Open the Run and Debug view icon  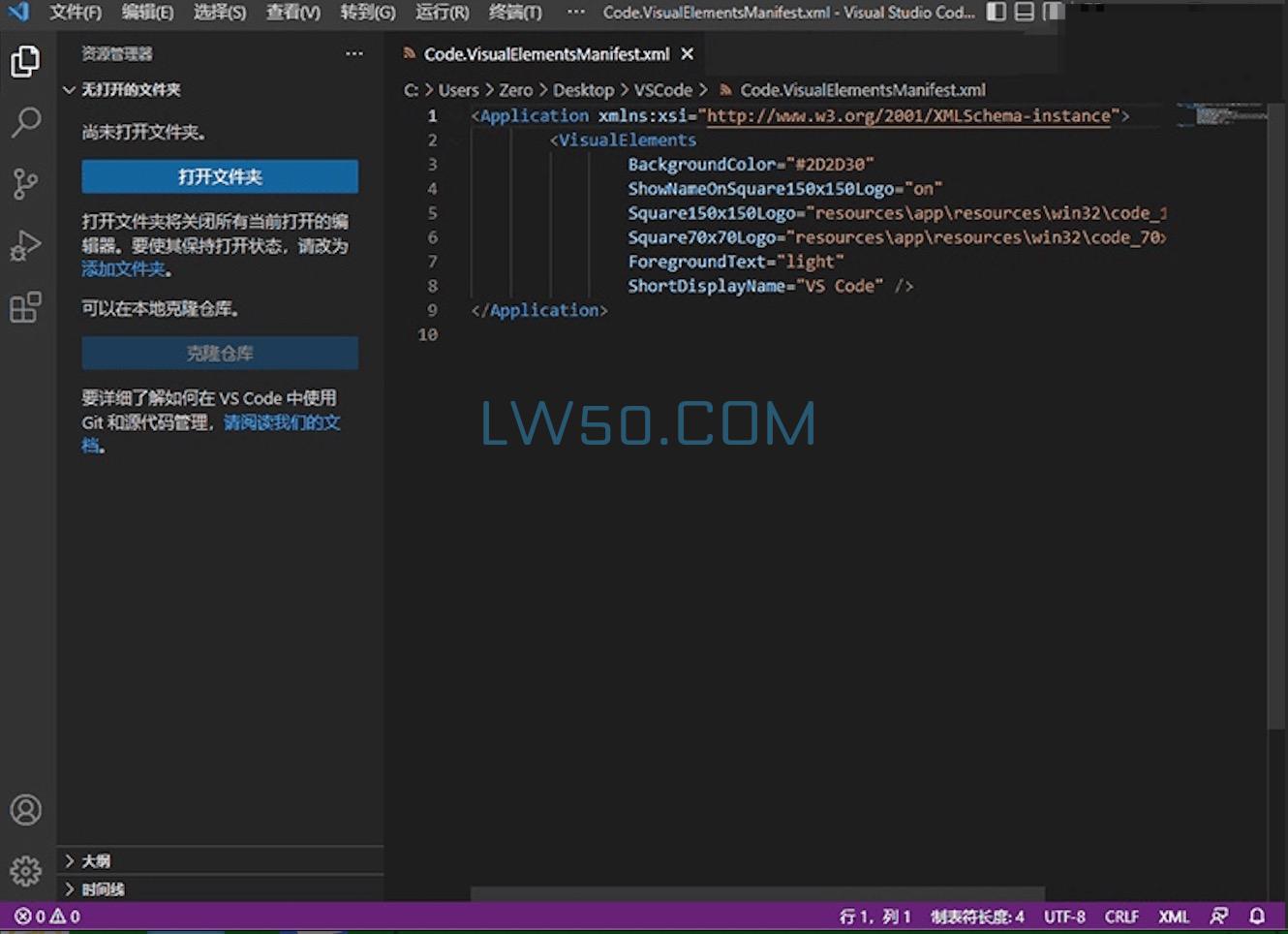click(x=26, y=245)
